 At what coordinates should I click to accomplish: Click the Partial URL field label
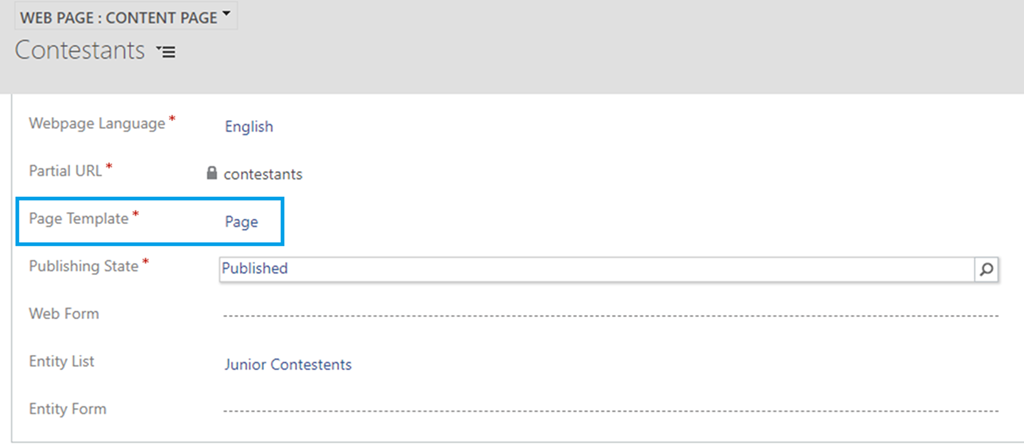coord(65,170)
